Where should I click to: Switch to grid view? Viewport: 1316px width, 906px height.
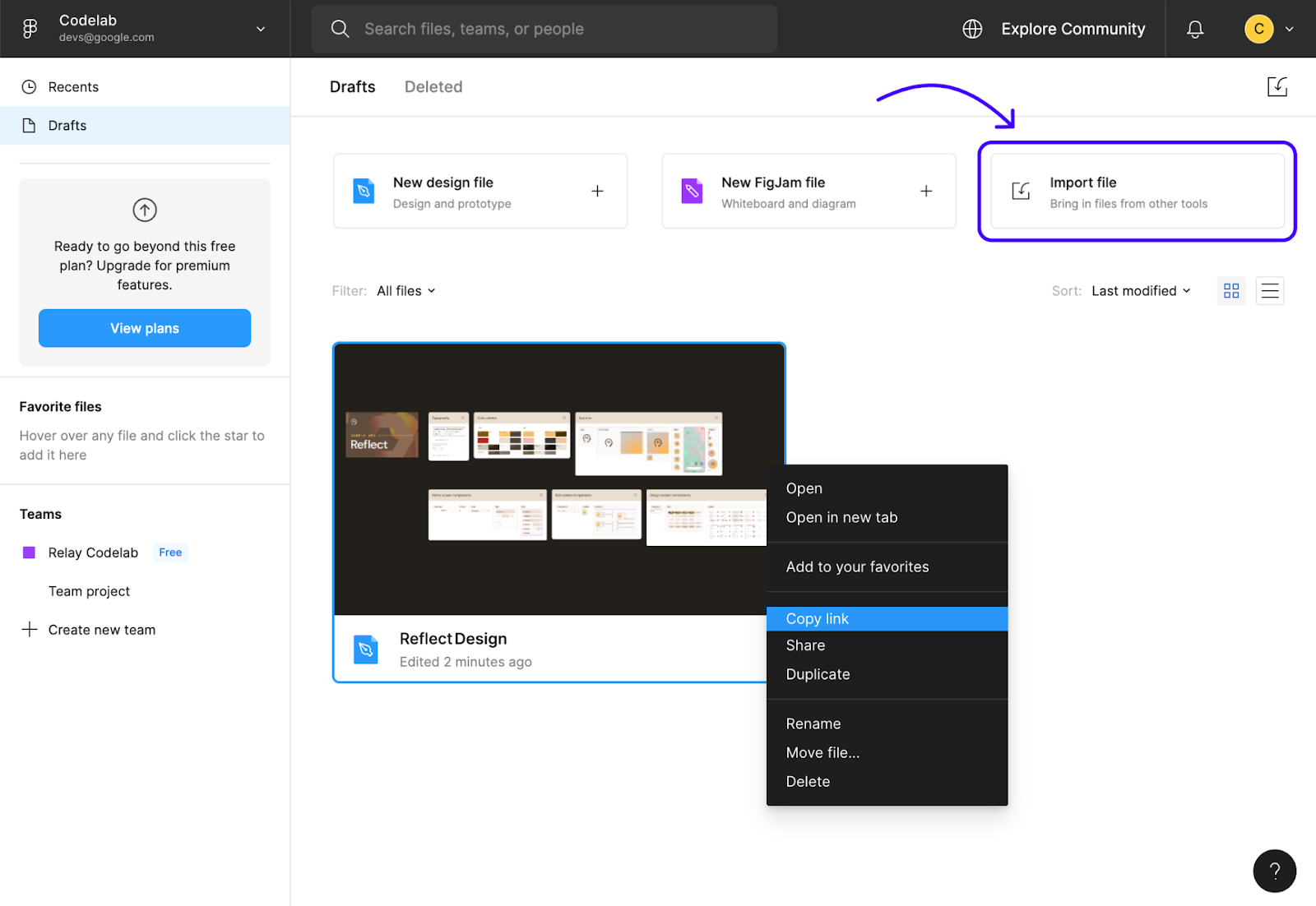click(1231, 291)
